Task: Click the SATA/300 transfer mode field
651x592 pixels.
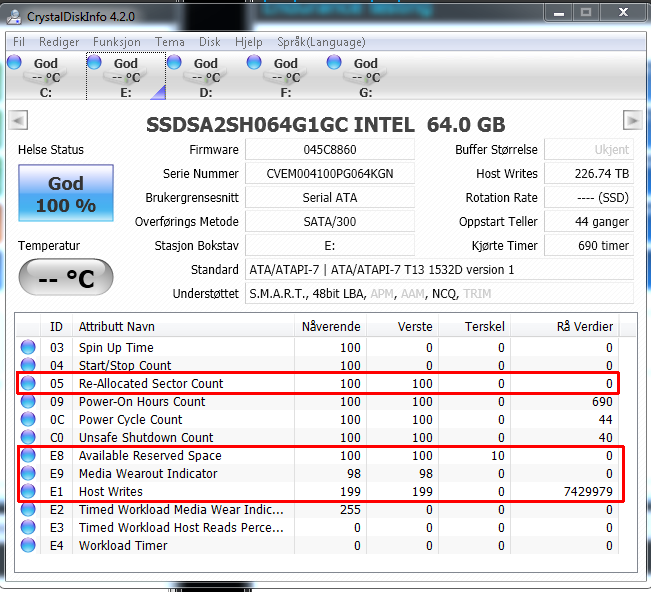Action: click(x=330, y=222)
